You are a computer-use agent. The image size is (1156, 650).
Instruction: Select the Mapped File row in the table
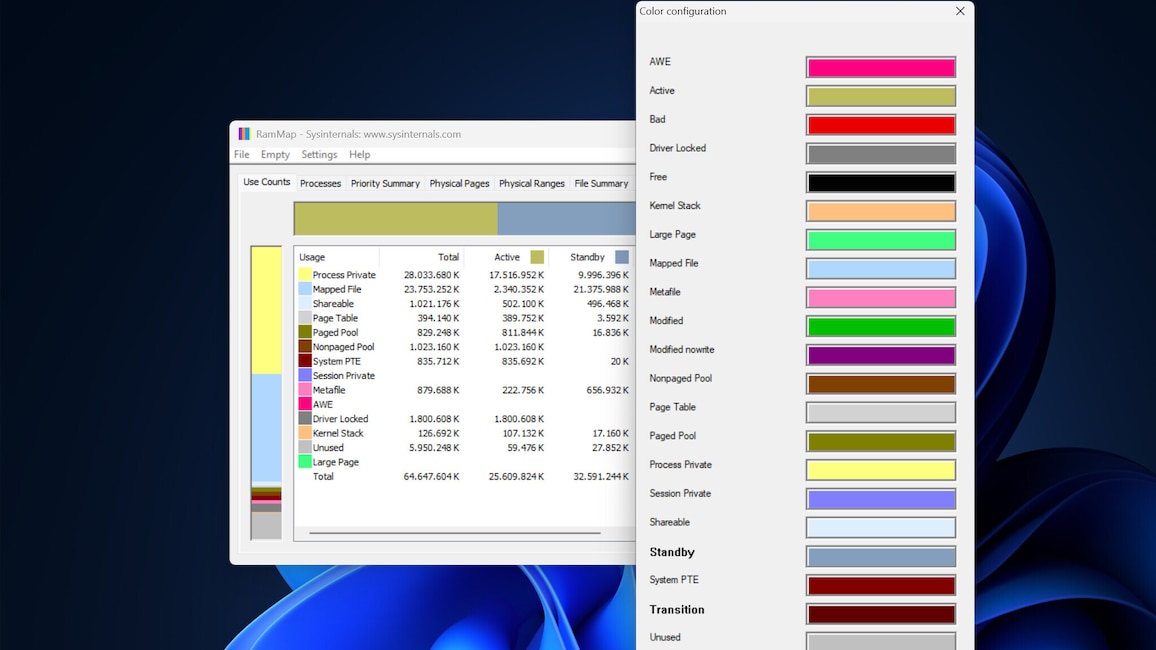[x=464, y=290]
